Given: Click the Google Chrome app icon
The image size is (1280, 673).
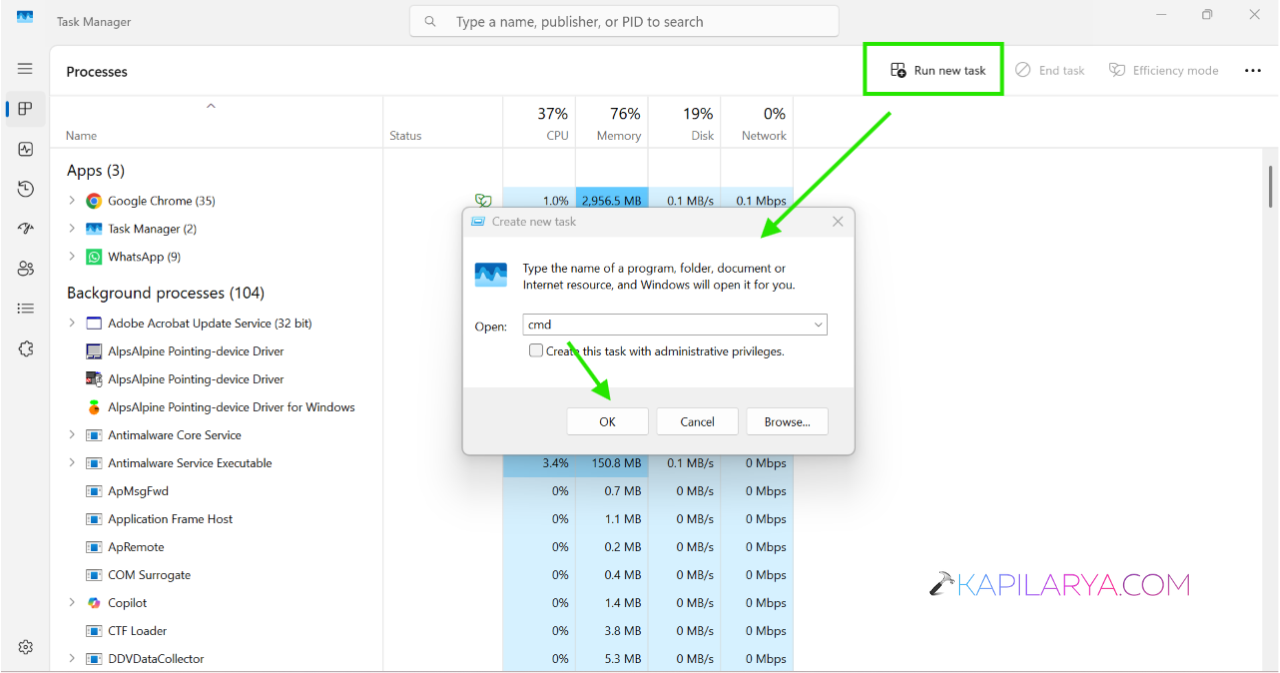Looking at the screenshot, I should [x=94, y=201].
